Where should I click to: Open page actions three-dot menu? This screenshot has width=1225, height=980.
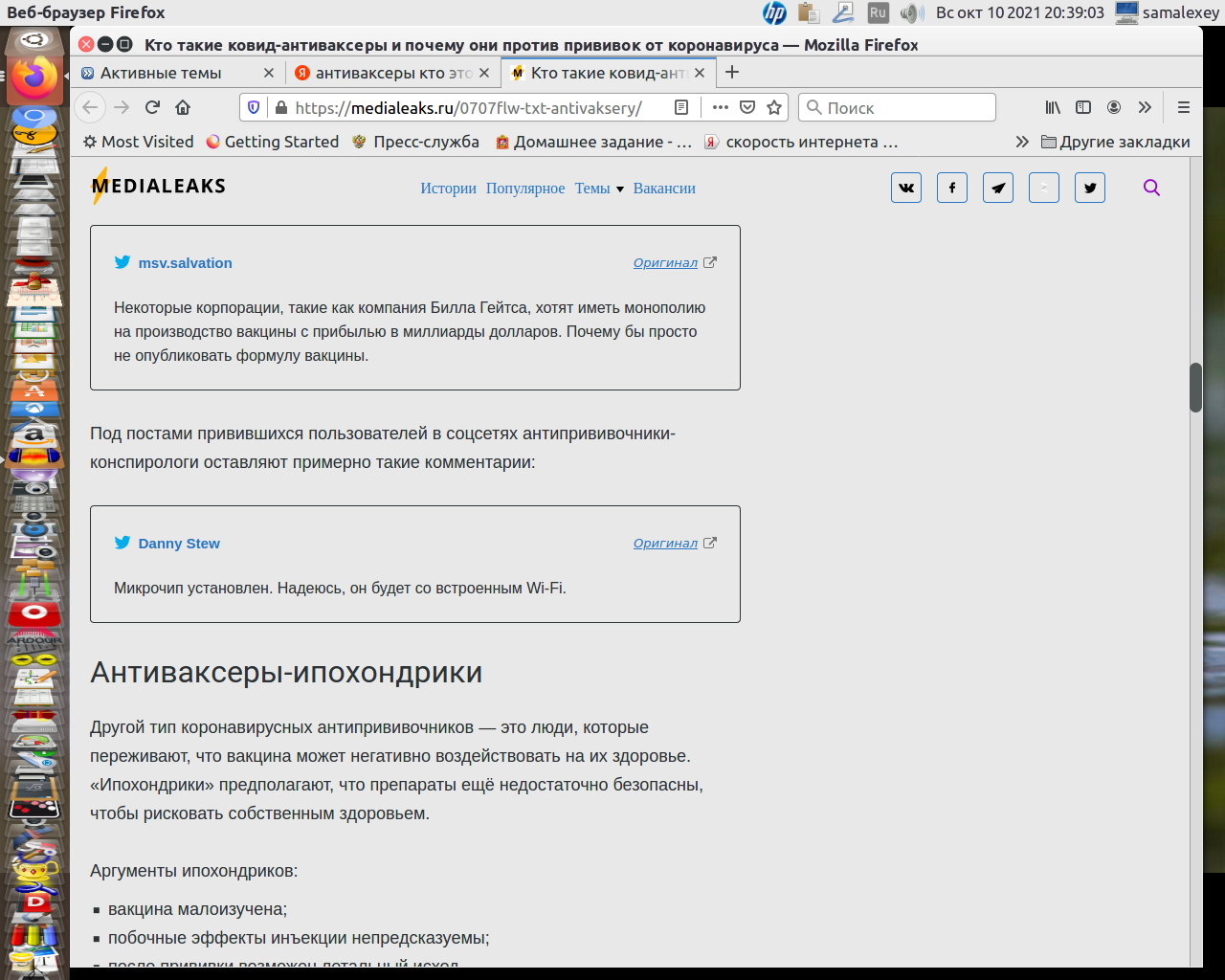tap(721, 107)
